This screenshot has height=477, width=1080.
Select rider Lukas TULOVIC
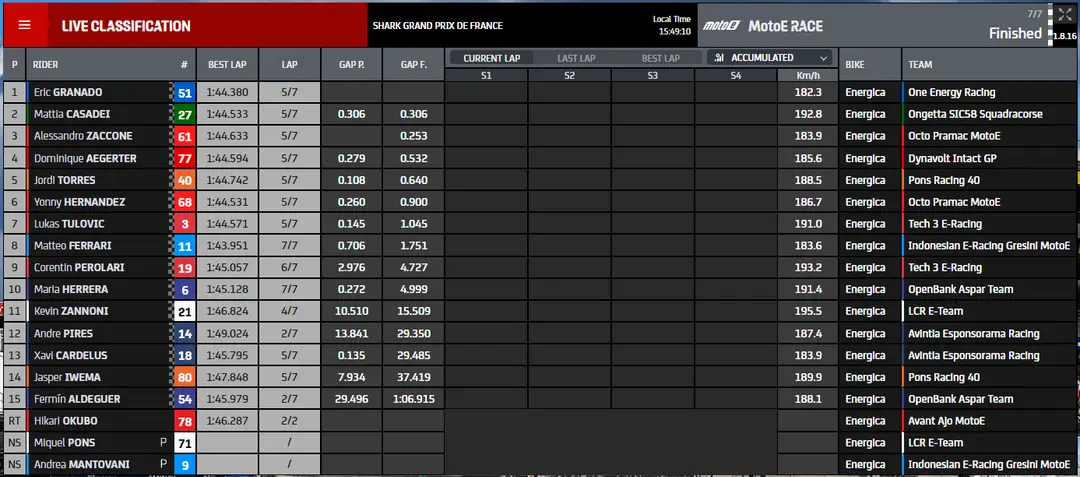click(68, 224)
